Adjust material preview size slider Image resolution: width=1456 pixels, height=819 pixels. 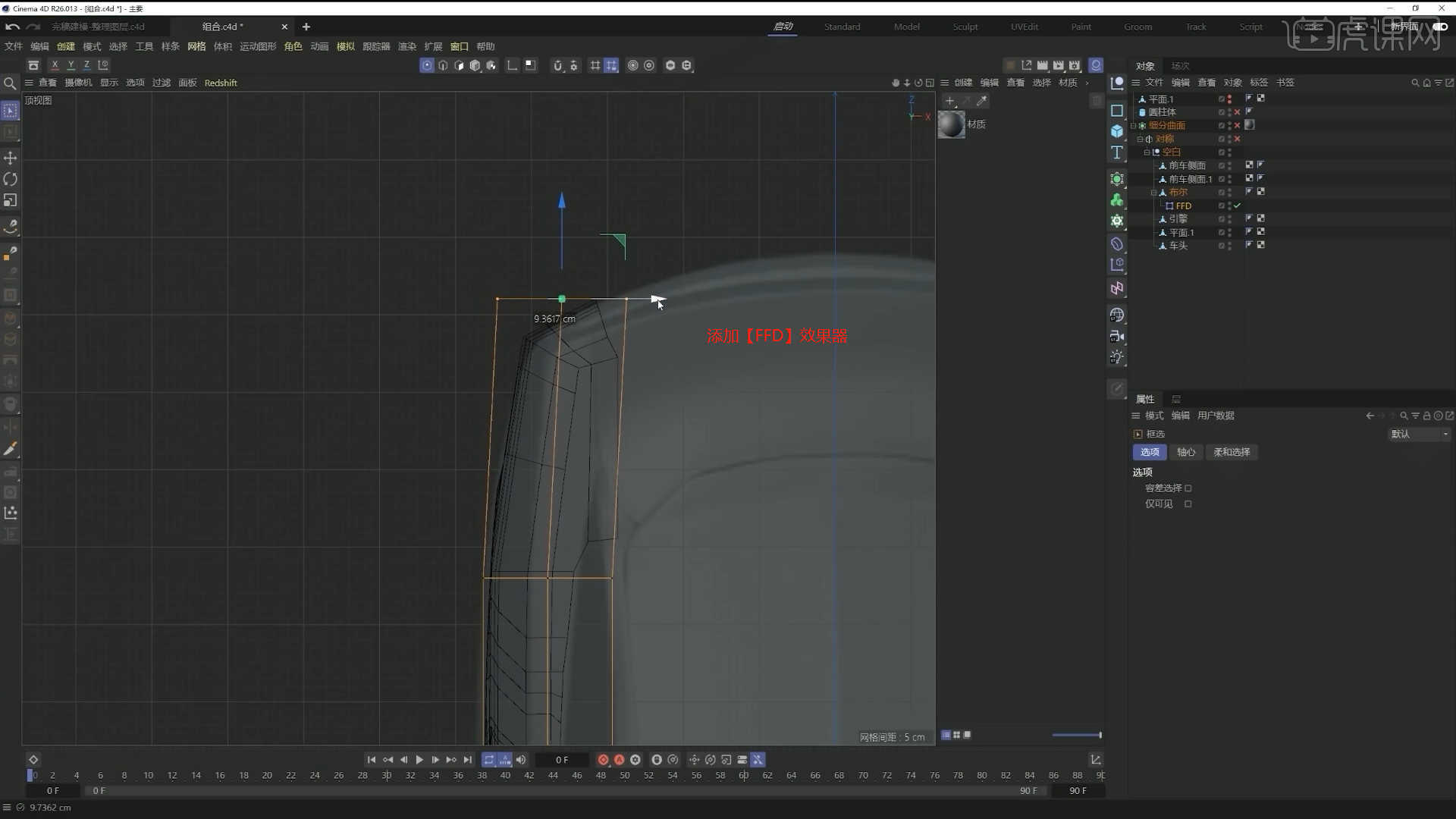coord(1077,735)
